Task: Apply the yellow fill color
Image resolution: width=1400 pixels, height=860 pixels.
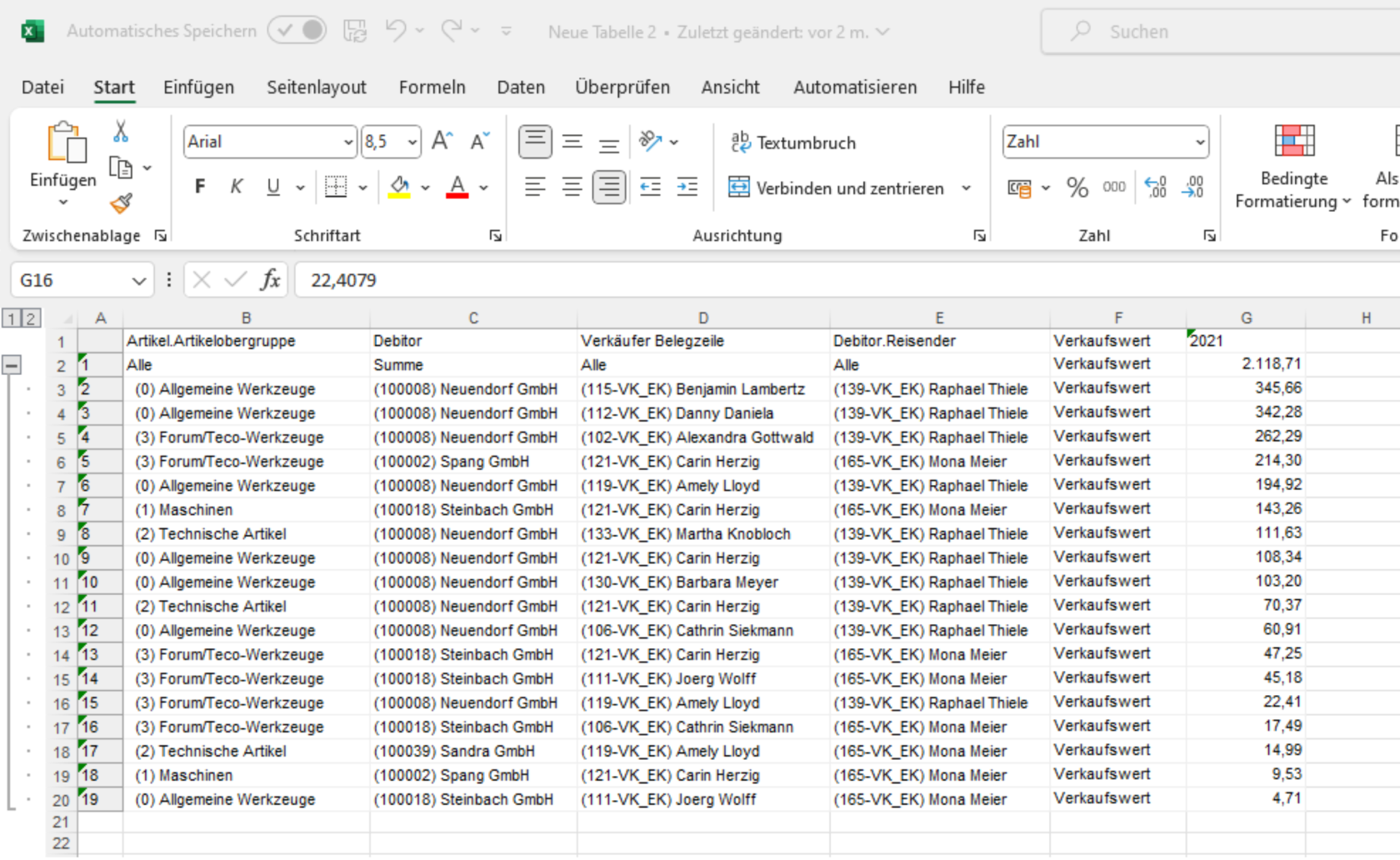Action: [x=400, y=187]
